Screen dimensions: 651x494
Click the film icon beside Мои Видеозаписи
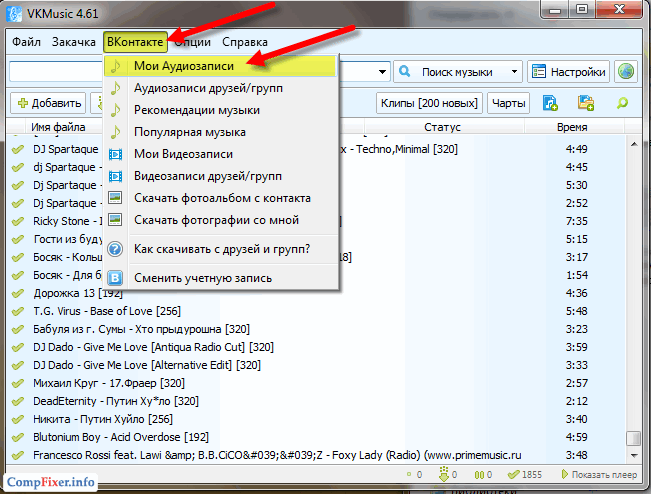pyautogui.click(x=115, y=154)
